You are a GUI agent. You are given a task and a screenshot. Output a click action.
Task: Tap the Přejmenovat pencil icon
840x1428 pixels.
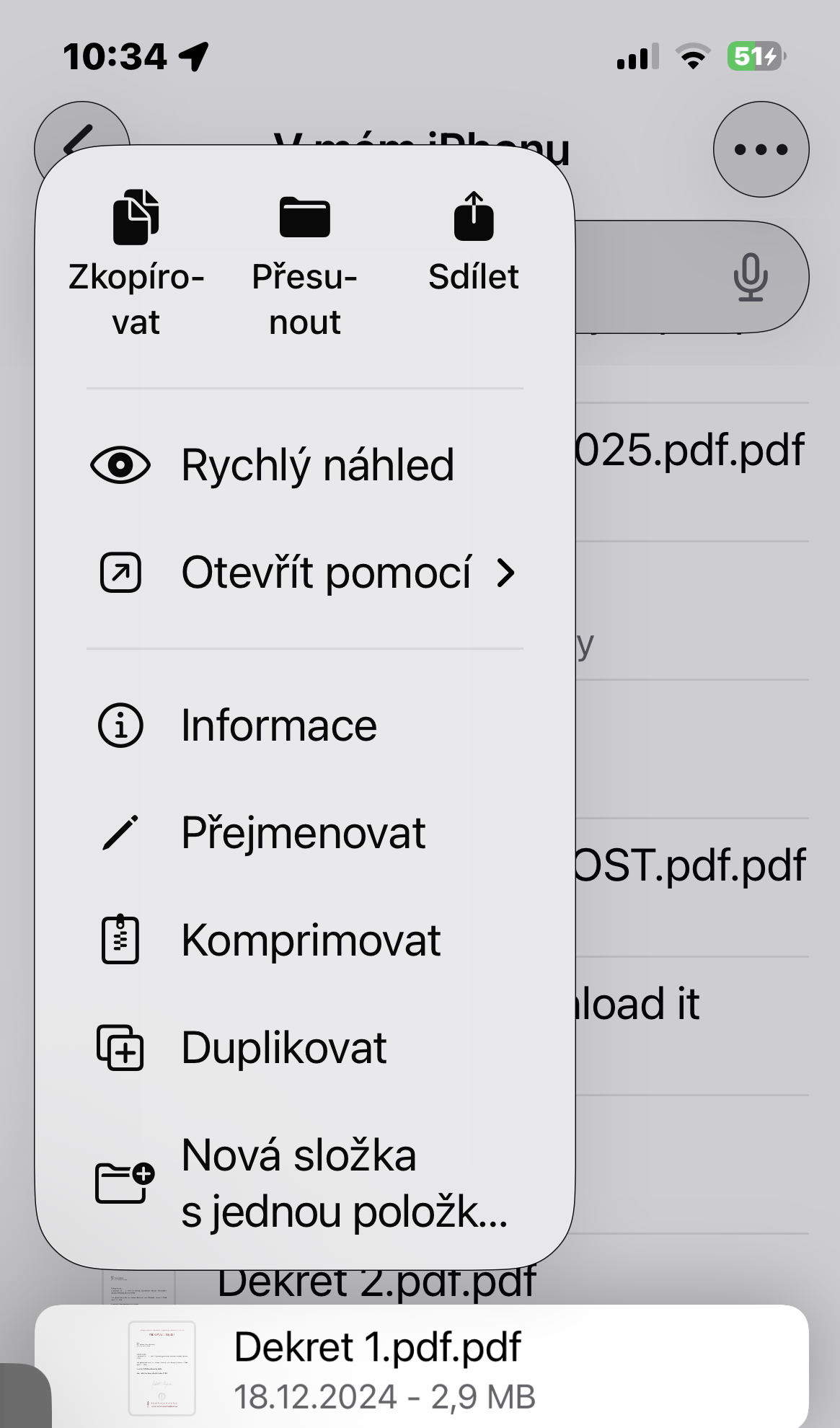pos(120,833)
